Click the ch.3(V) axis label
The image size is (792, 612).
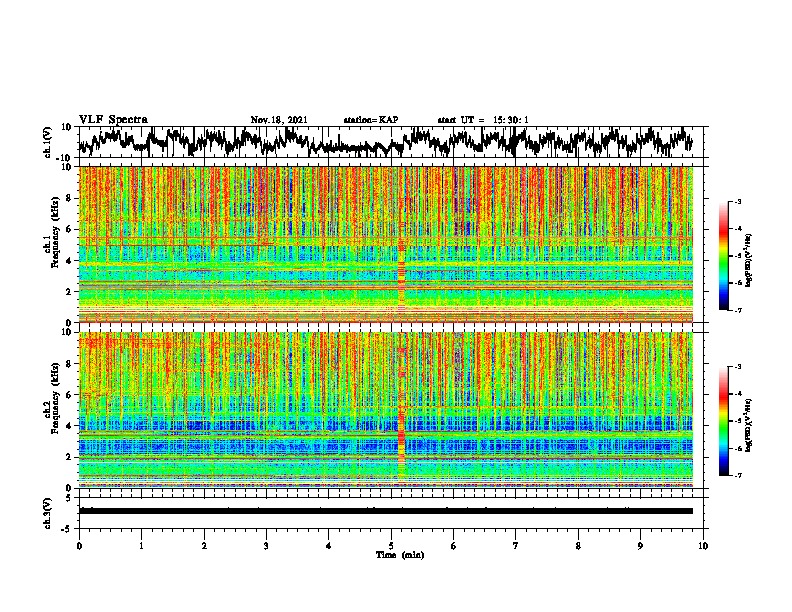(48, 513)
